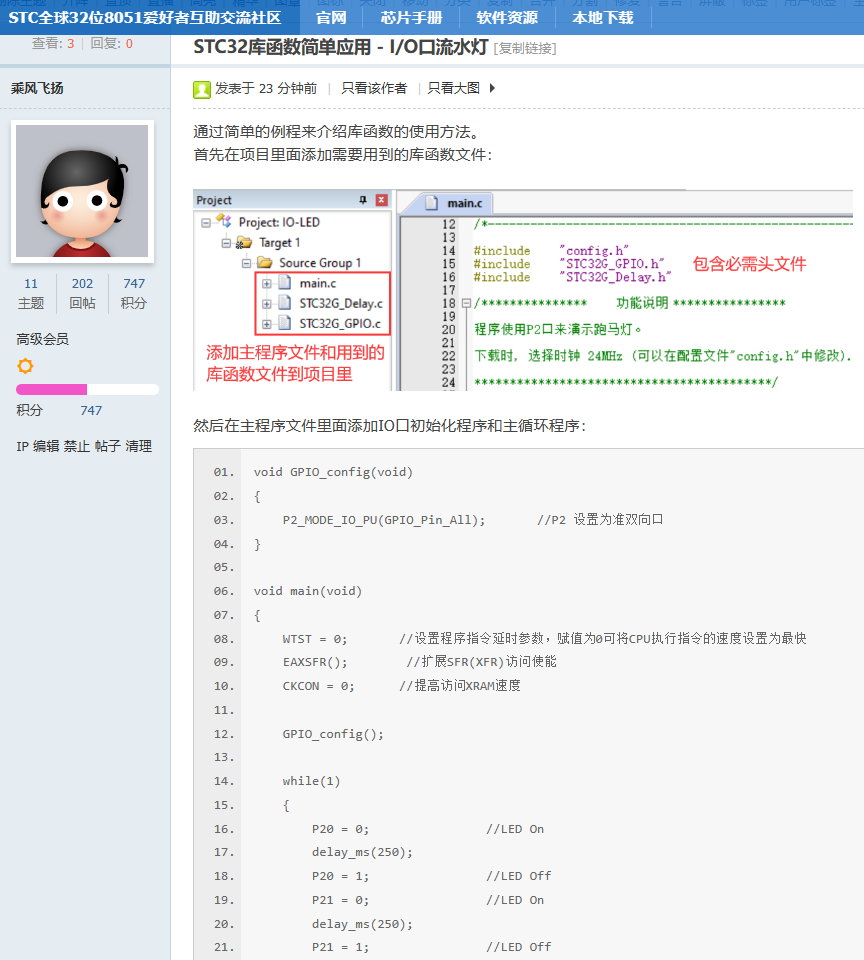Click the red close X in the Project panel

coord(381,200)
